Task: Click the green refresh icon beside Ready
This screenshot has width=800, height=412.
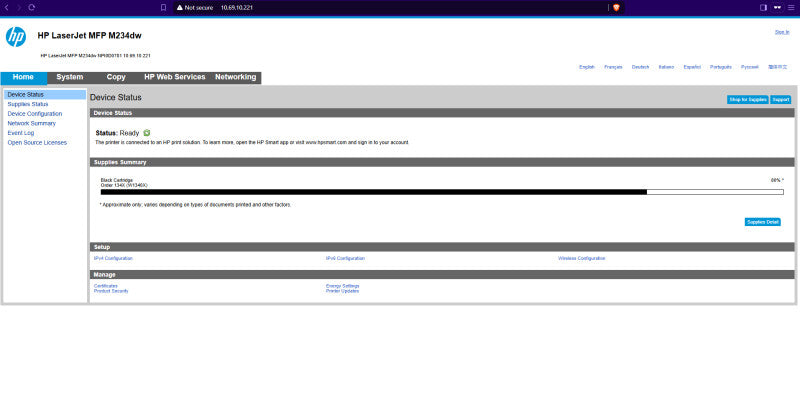Action: (x=147, y=133)
